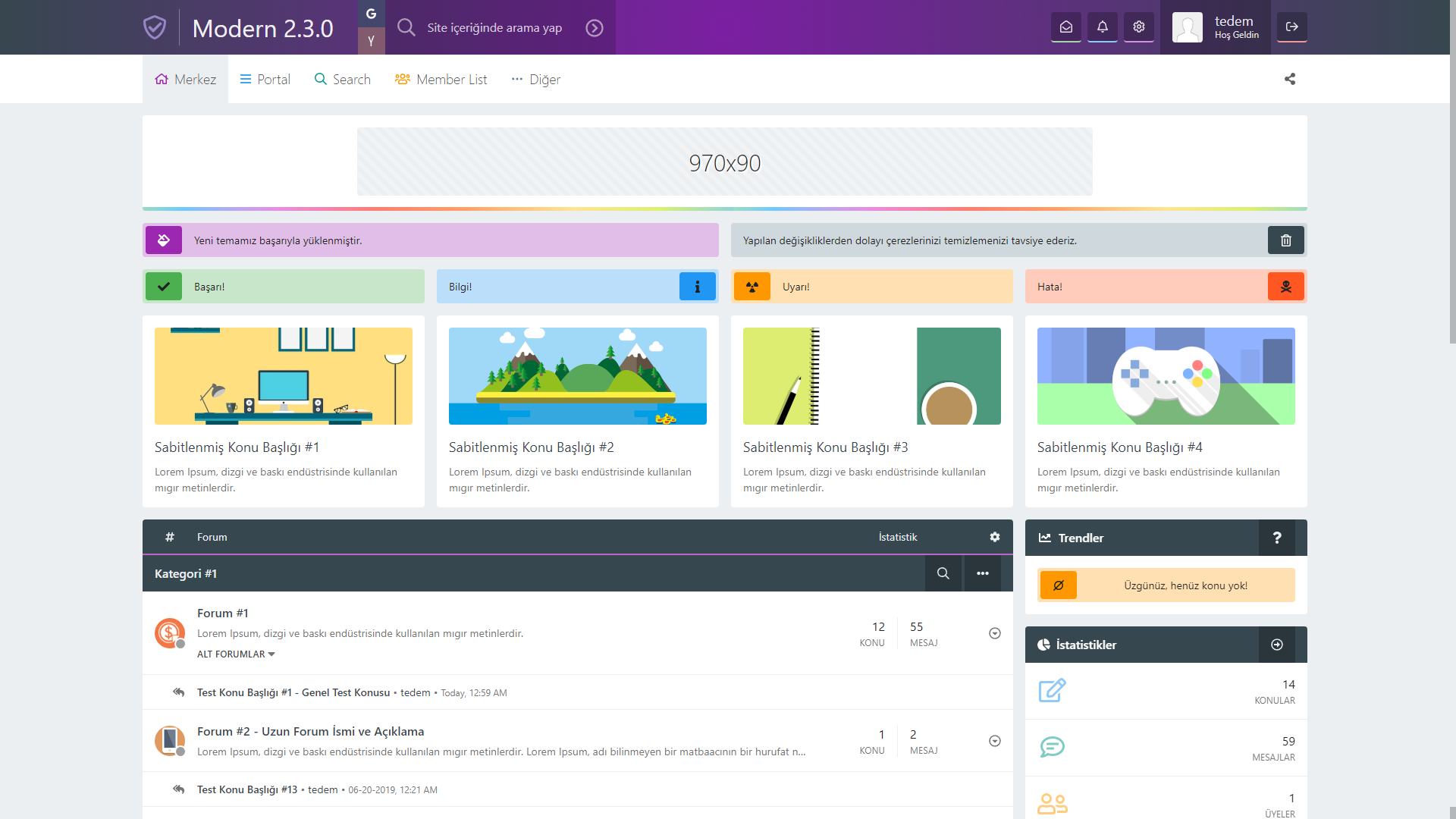1456x819 pixels.
Task: Click the Trendler question mark icon
Action: point(1276,538)
